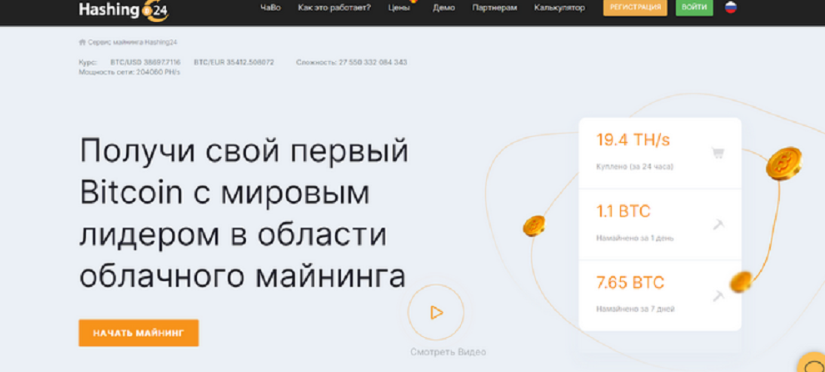Open the chat widget icon
The height and width of the screenshot is (372, 825).
[x=813, y=363]
